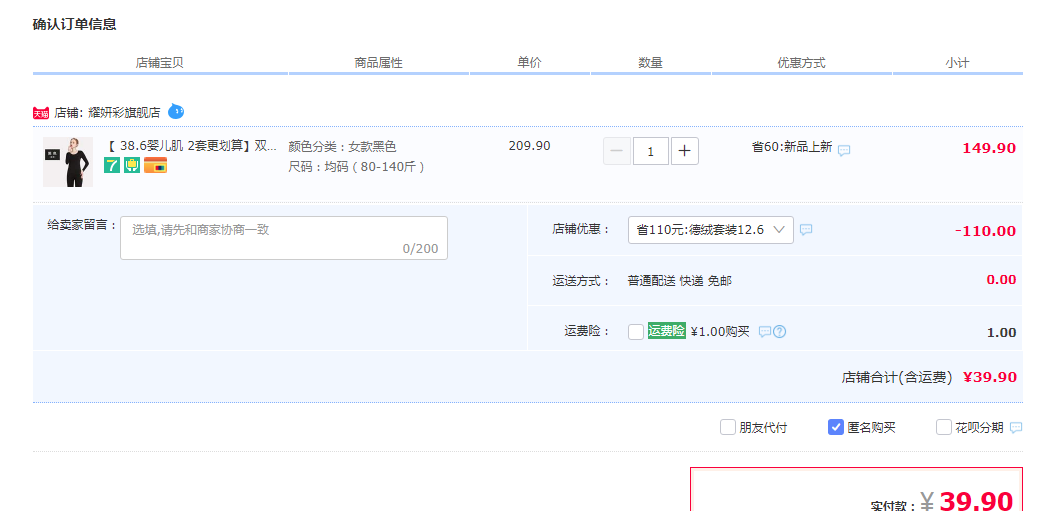
Task: Open the 省110元:德绒套装12.6 store discount dropdown
Action: point(711,230)
